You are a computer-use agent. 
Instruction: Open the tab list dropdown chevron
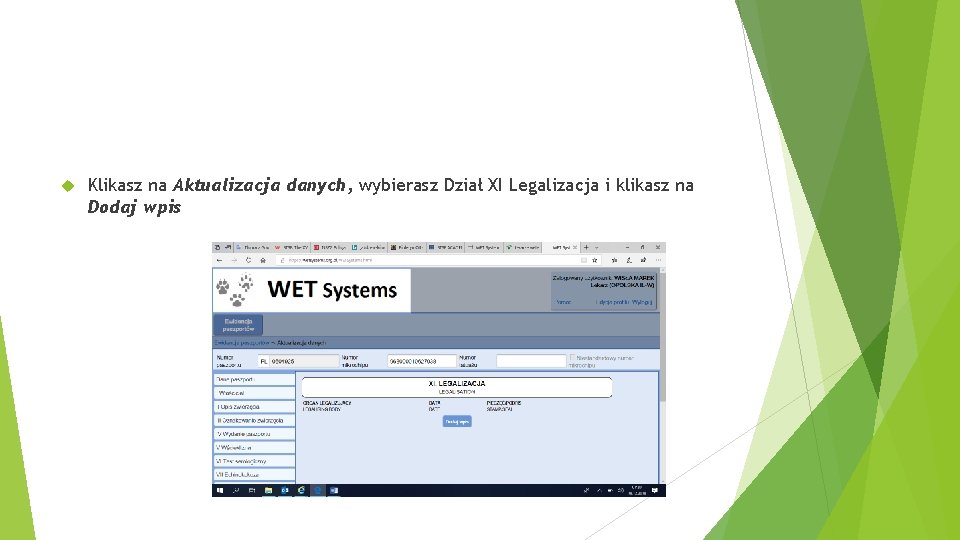597,247
